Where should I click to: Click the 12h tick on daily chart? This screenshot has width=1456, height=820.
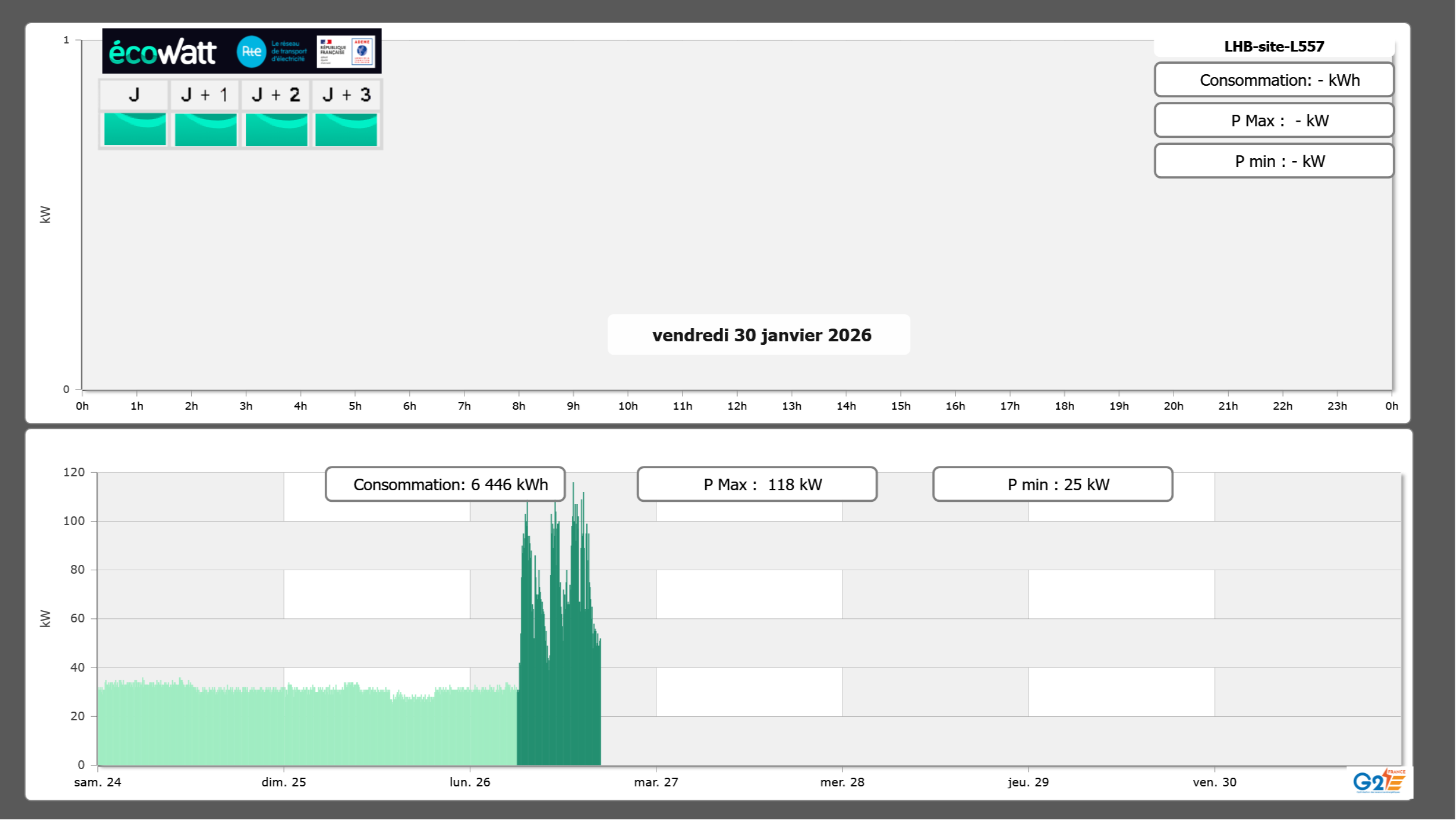(x=737, y=406)
